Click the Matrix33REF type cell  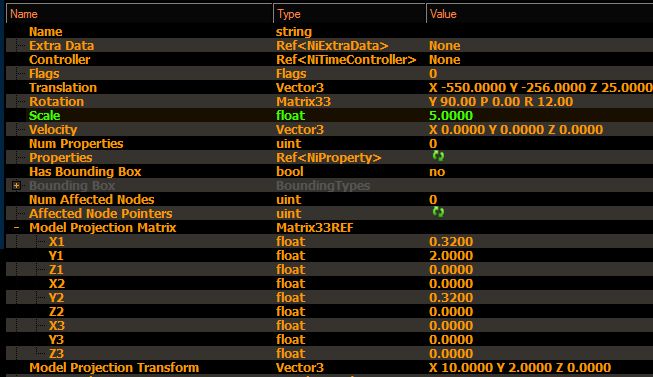(x=314, y=227)
